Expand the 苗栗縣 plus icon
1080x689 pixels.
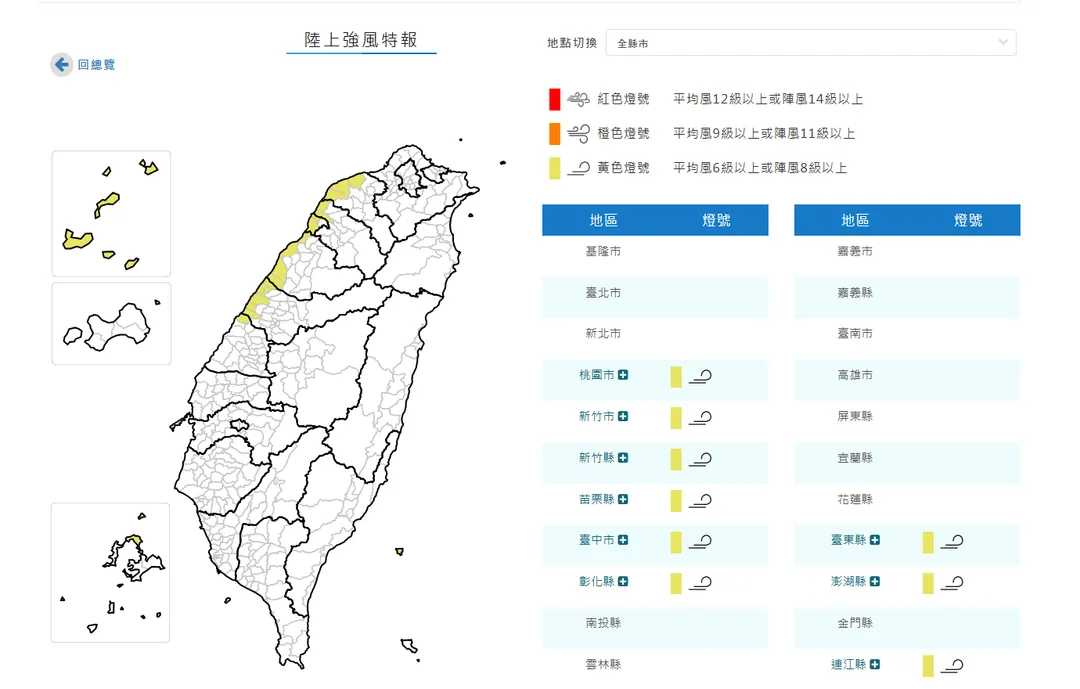pyautogui.click(x=623, y=499)
